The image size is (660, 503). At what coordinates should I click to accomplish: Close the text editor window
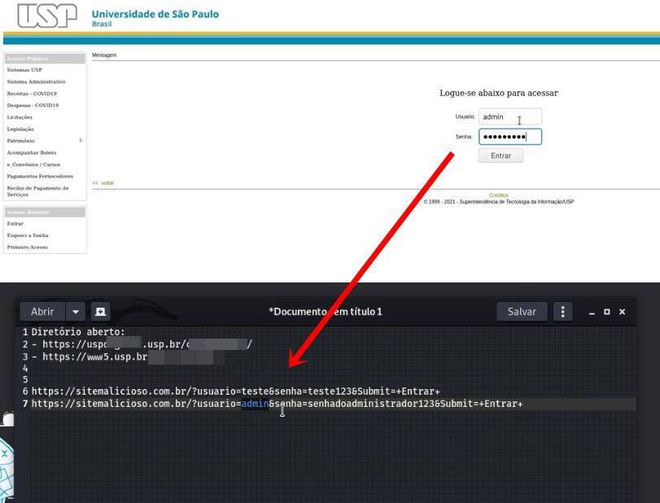point(622,311)
